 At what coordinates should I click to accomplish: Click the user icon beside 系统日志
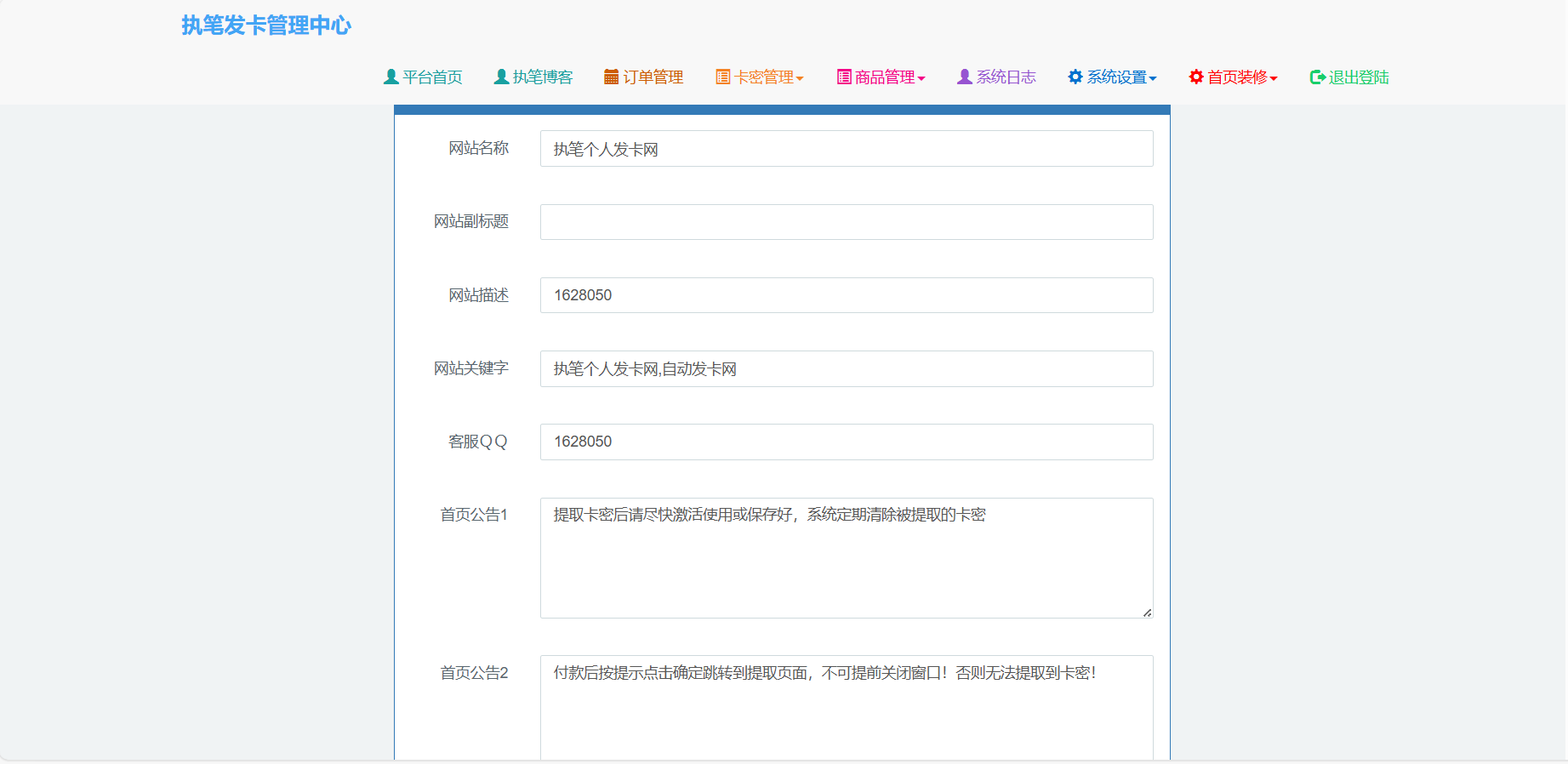click(965, 77)
